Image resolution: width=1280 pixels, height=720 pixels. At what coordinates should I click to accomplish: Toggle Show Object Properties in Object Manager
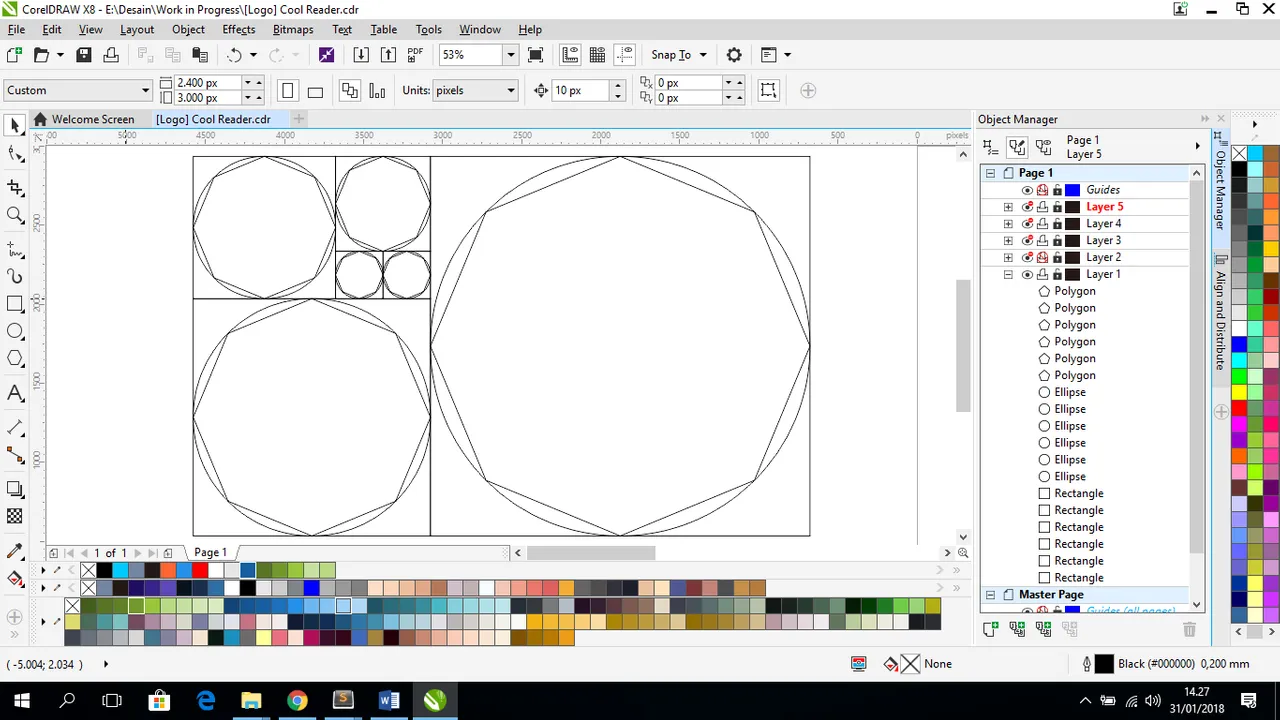tap(990, 147)
